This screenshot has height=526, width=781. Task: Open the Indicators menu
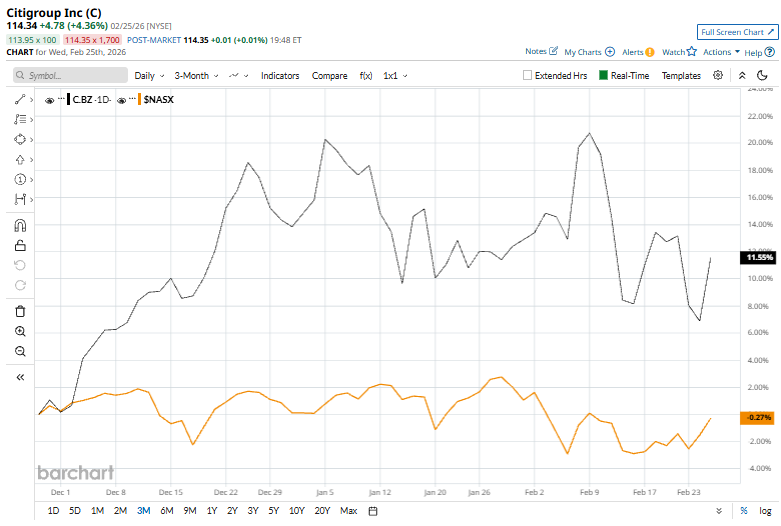coord(280,75)
